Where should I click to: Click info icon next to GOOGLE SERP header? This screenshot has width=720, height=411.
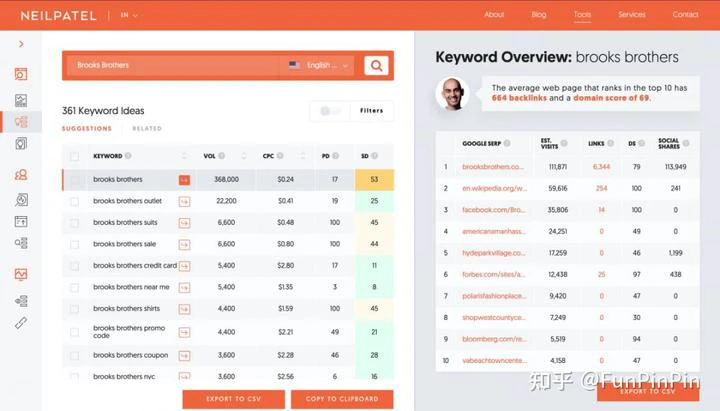coord(507,143)
